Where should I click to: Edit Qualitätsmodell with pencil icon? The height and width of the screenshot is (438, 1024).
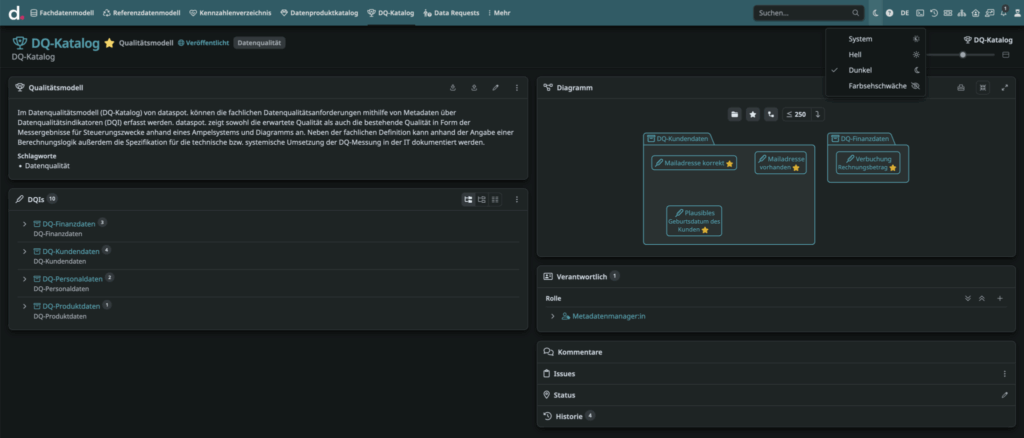pos(496,87)
